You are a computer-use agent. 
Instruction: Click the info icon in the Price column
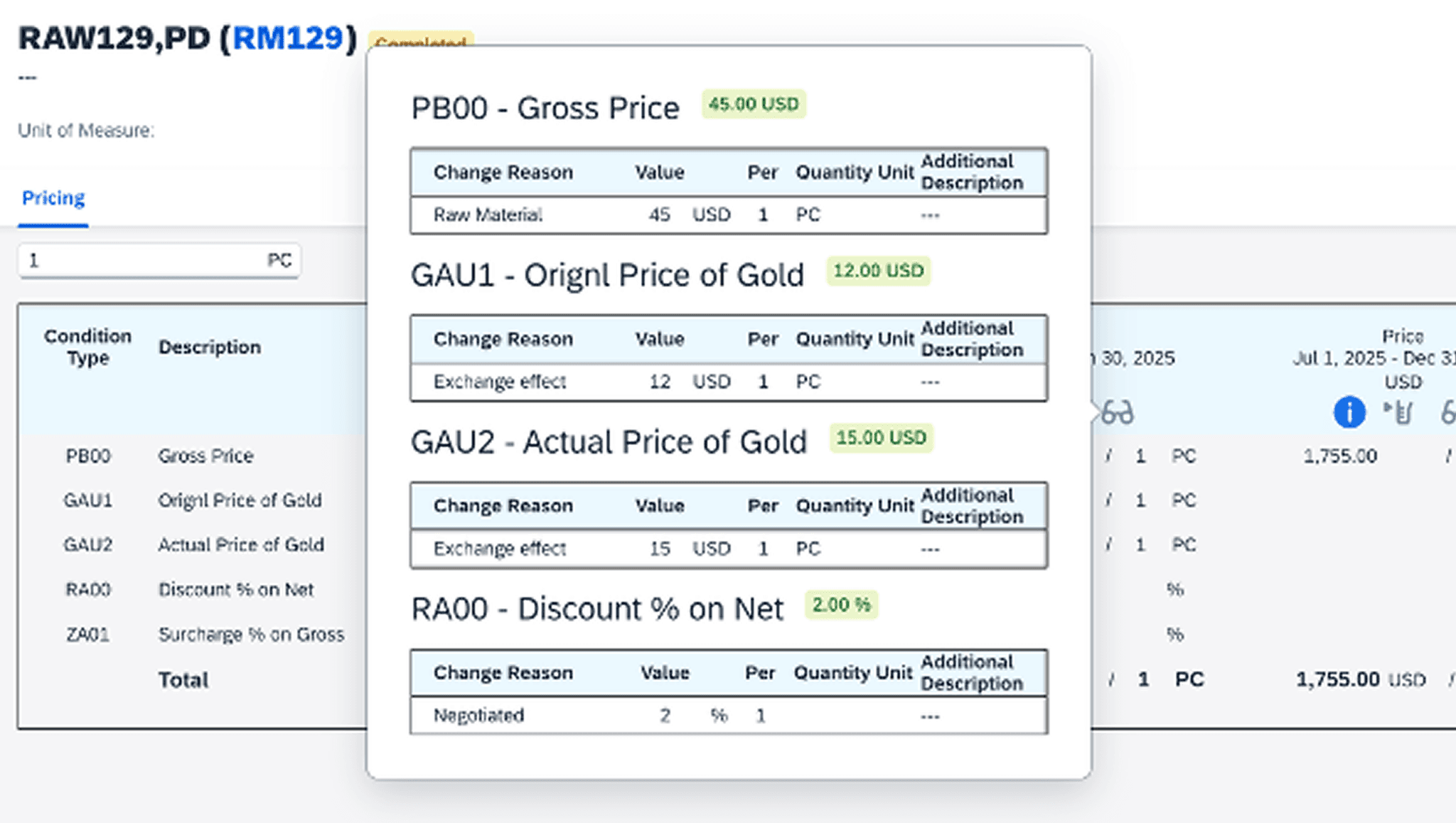pos(1349,411)
